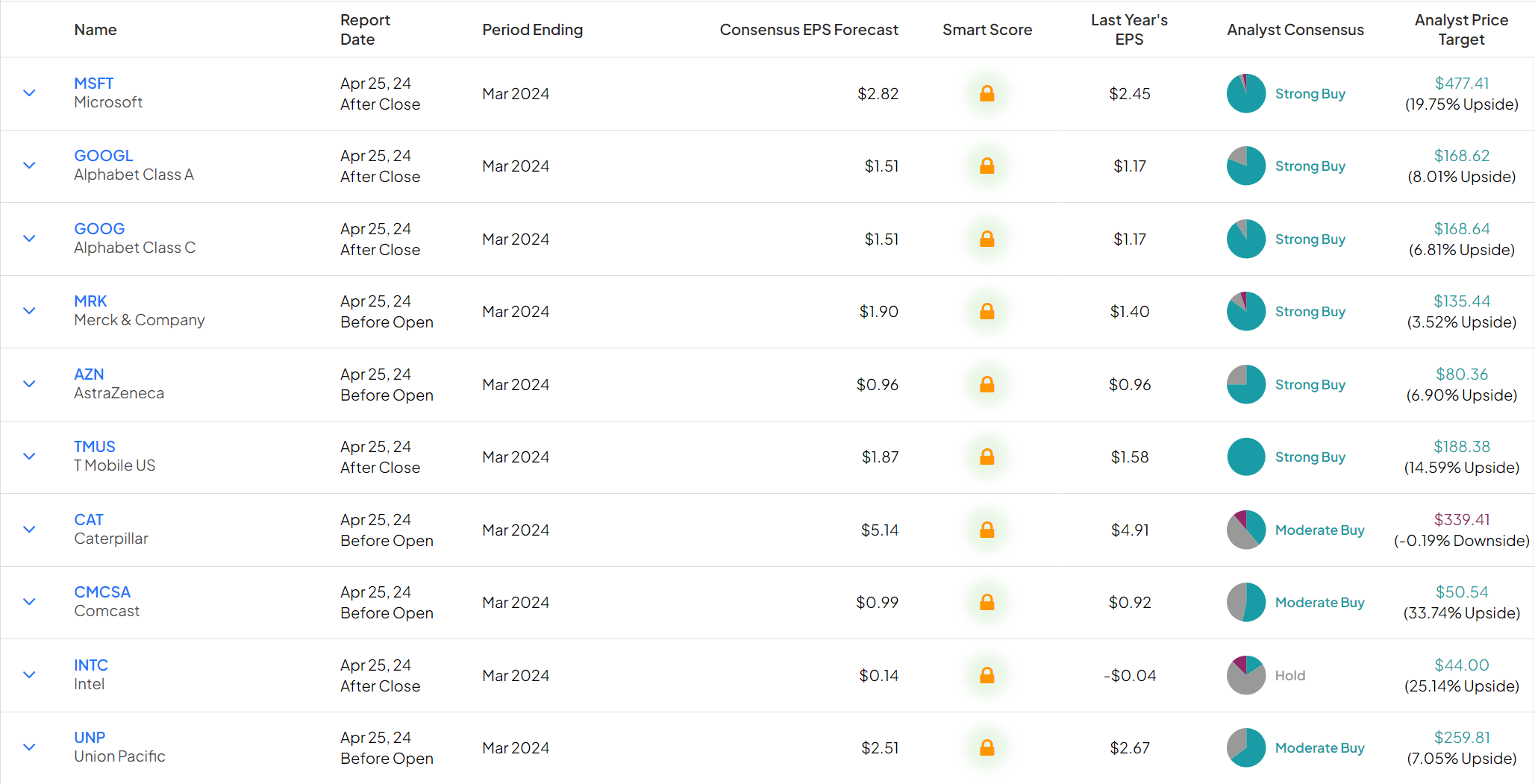Click the analyst pie chart for INTC
The height and width of the screenshot is (784, 1535).
[1246, 675]
